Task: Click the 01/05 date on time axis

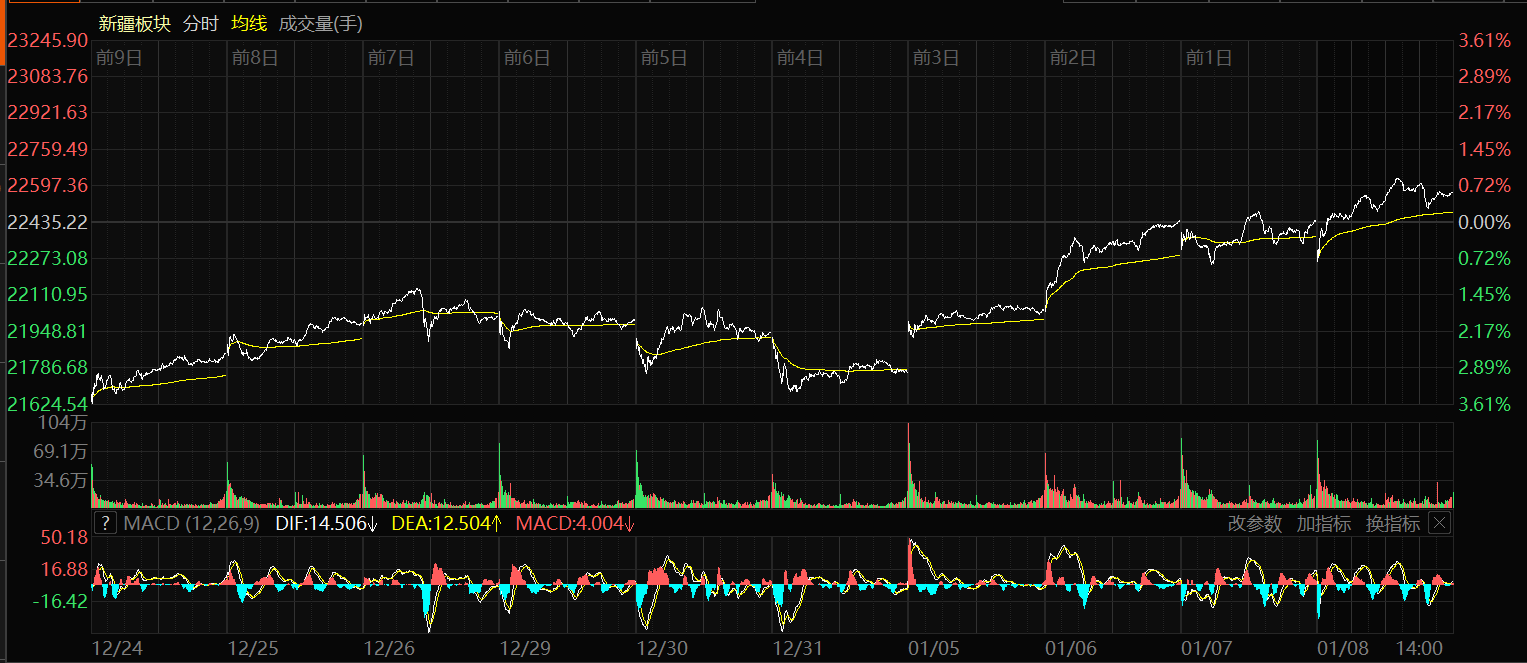Action: pos(933,647)
